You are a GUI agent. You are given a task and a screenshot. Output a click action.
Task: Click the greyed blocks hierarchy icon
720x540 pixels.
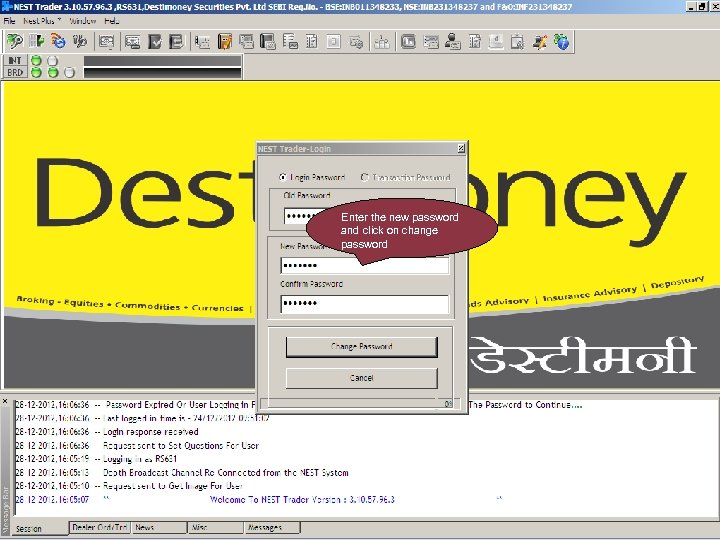click(382, 42)
